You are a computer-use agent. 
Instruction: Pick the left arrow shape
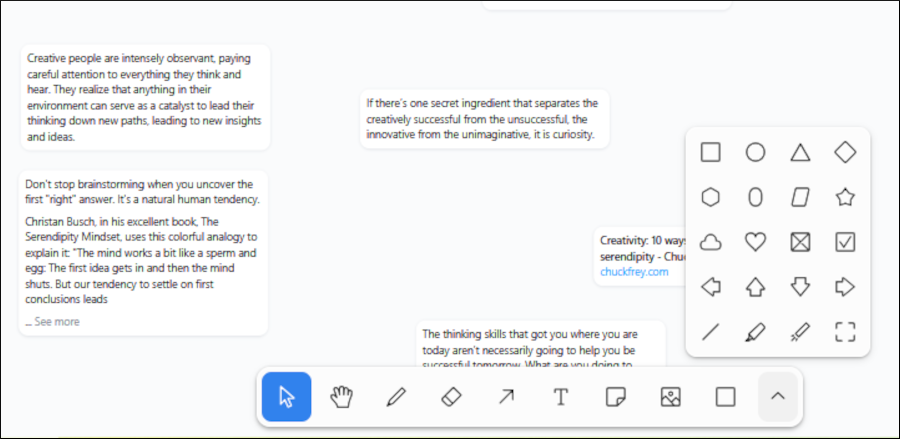click(x=710, y=288)
